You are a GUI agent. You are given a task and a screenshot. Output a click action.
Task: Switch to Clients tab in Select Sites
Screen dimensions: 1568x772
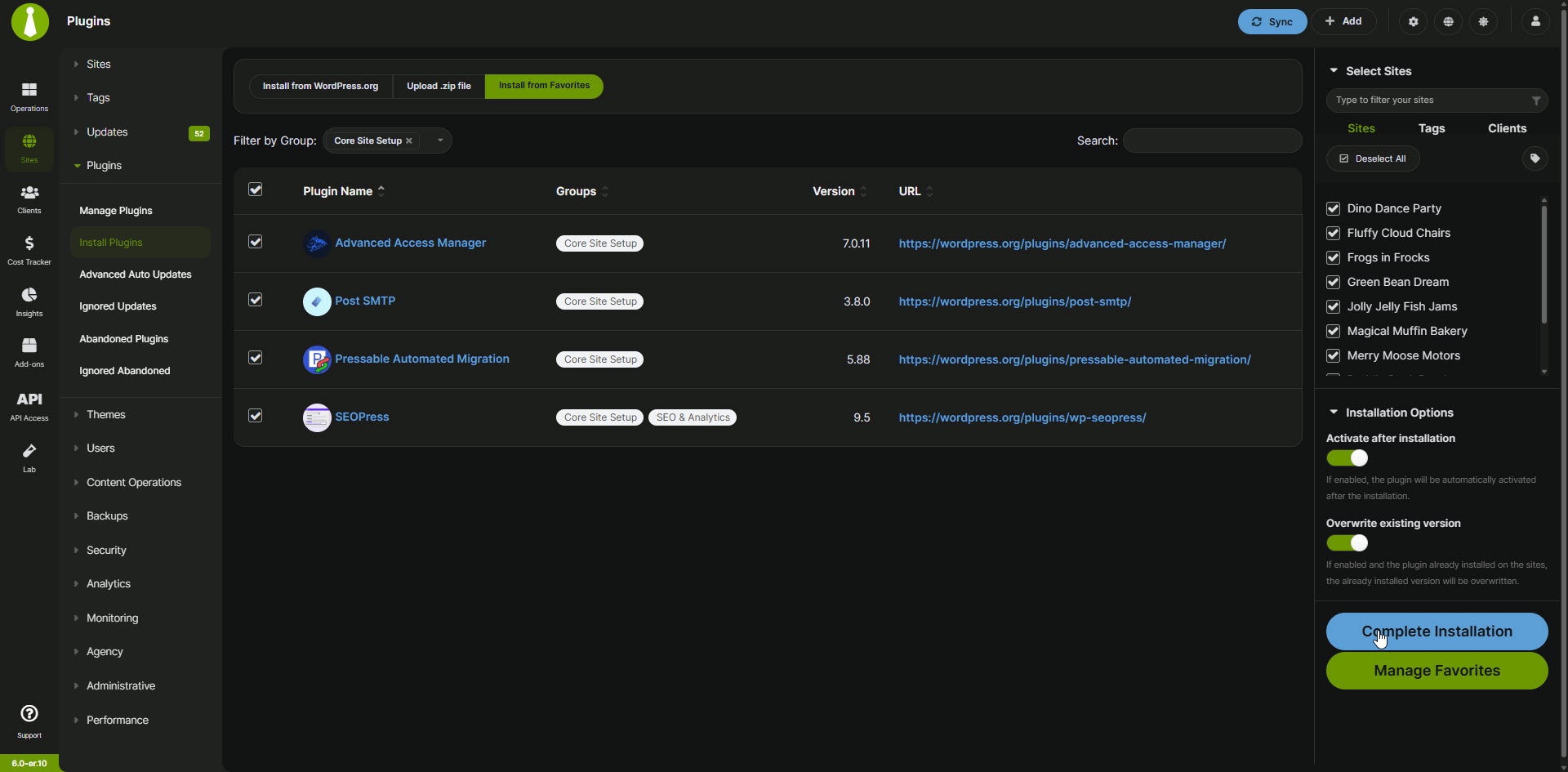click(1507, 128)
